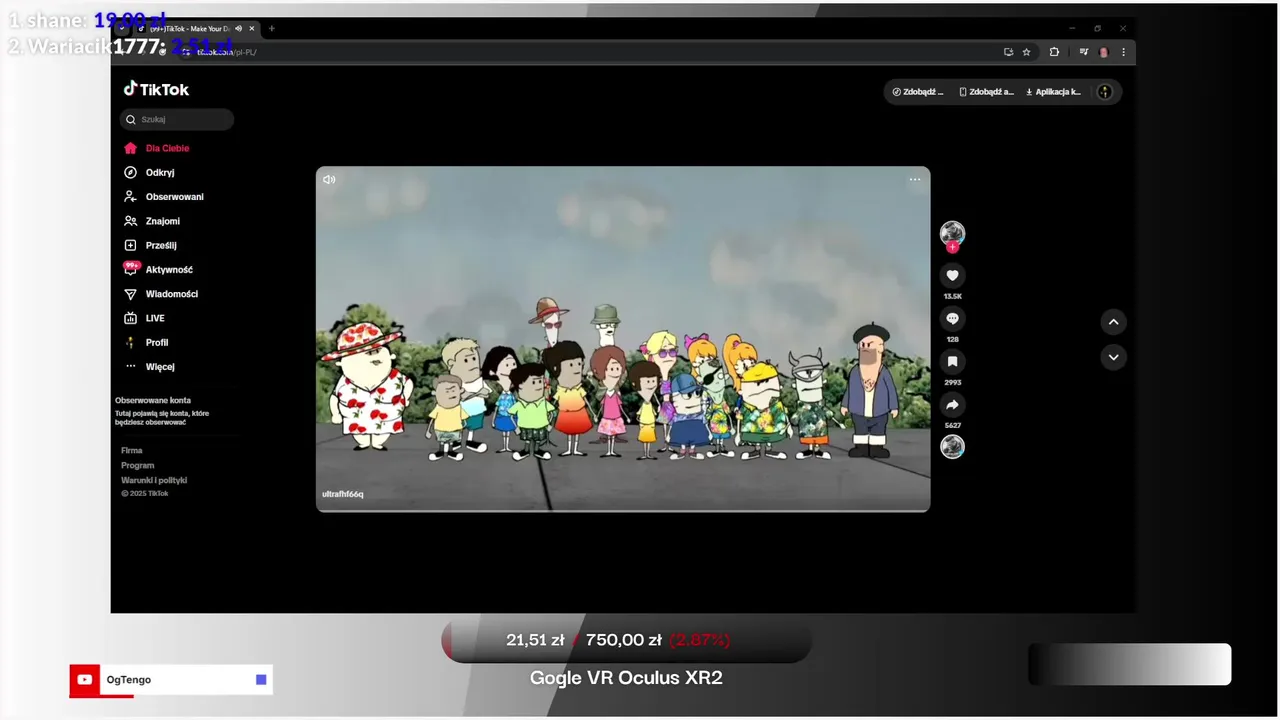1280x720 pixels.
Task: Click the Aktywność 99+ badge icon
Action: tap(130, 268)
